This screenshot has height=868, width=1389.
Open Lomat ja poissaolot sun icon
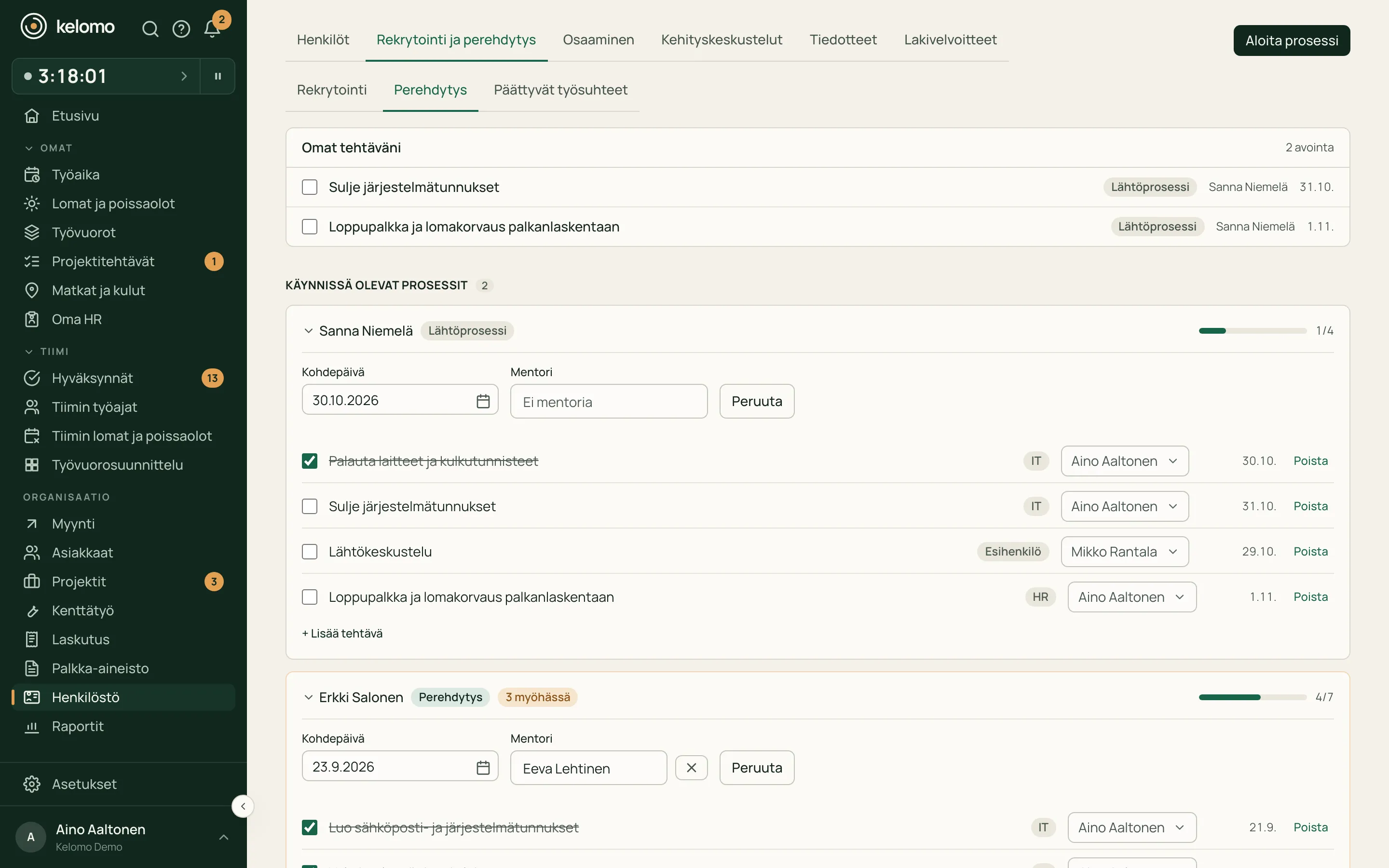32,203
